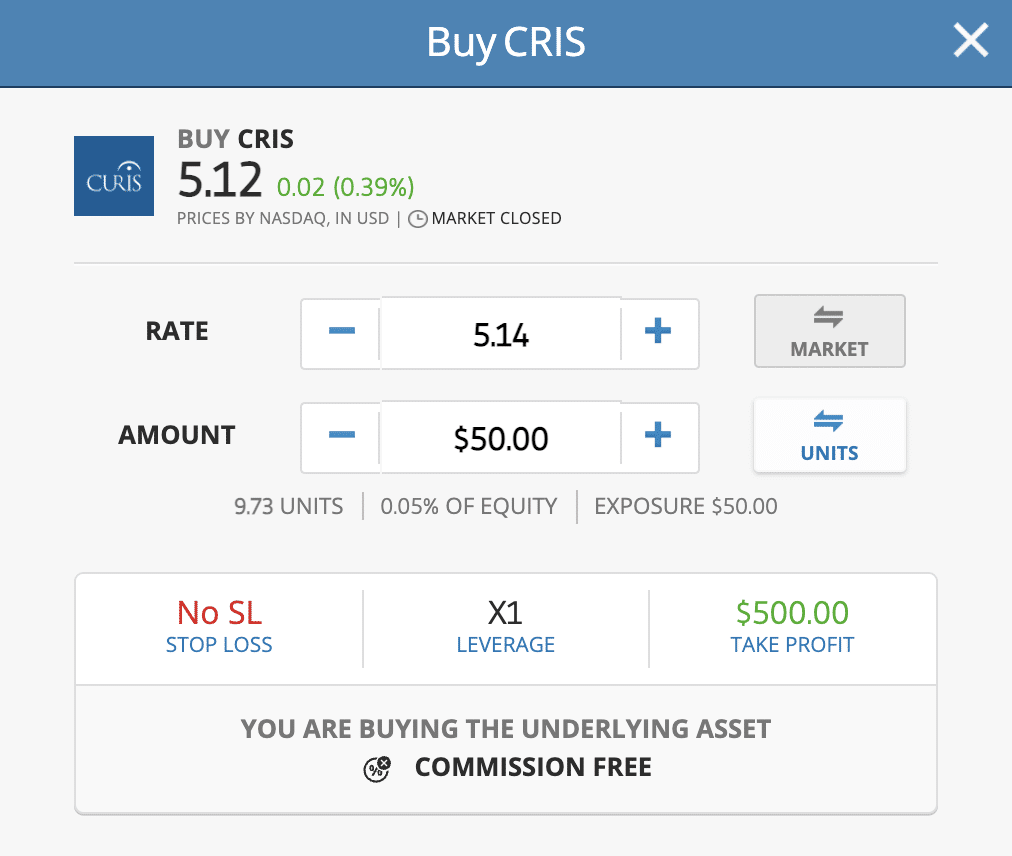Click the CURIS company logo

(113, 176)
